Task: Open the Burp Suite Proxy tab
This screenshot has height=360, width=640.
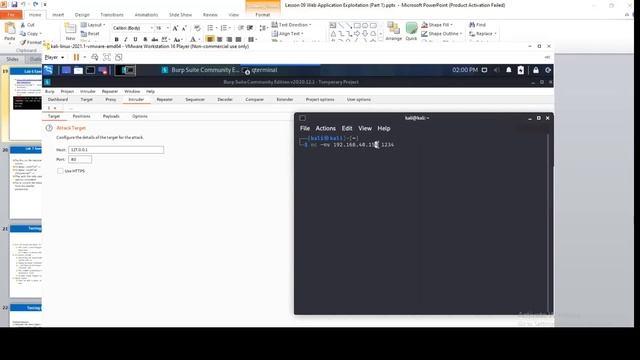Action: click(111, 100)
